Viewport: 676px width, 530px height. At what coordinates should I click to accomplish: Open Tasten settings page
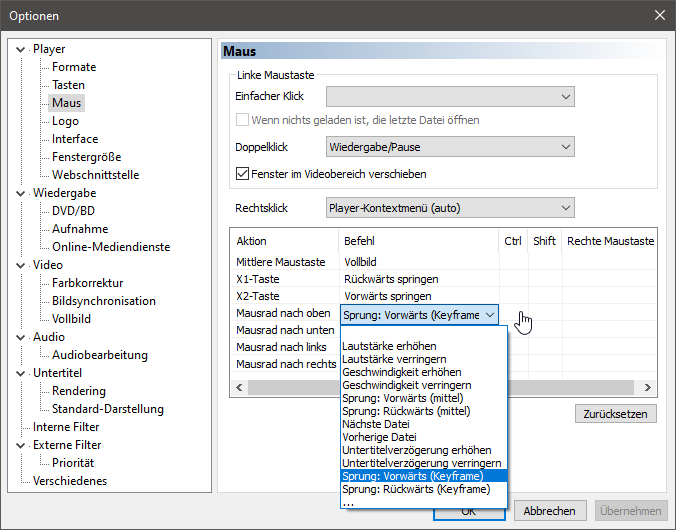coord(68,85)
